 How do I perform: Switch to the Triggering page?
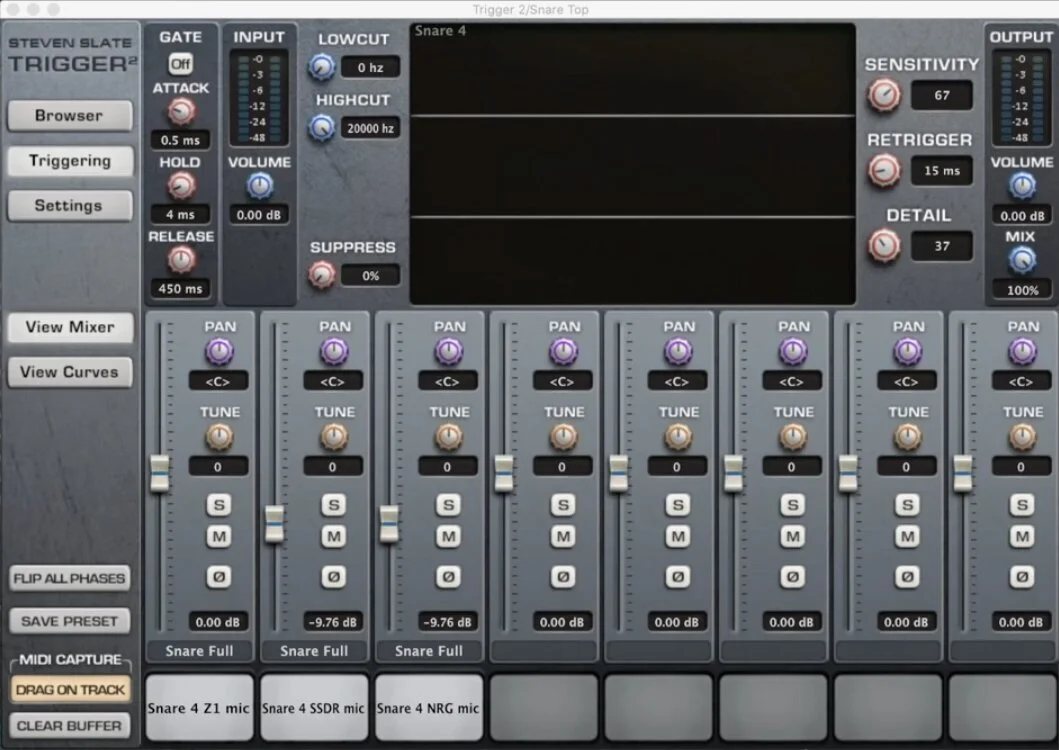point(70,161)
